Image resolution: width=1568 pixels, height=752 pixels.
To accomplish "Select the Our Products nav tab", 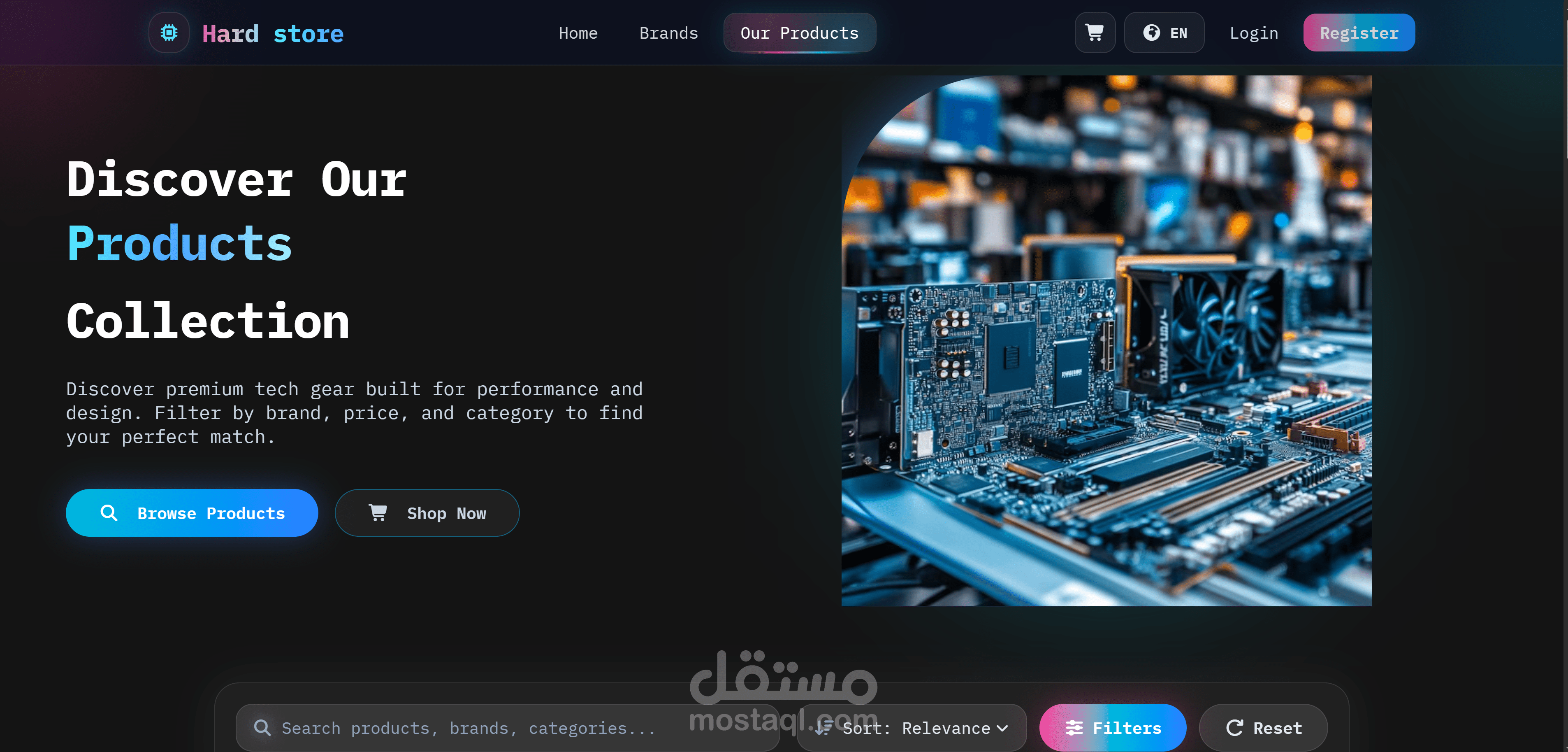I will [x=799, y=33].
